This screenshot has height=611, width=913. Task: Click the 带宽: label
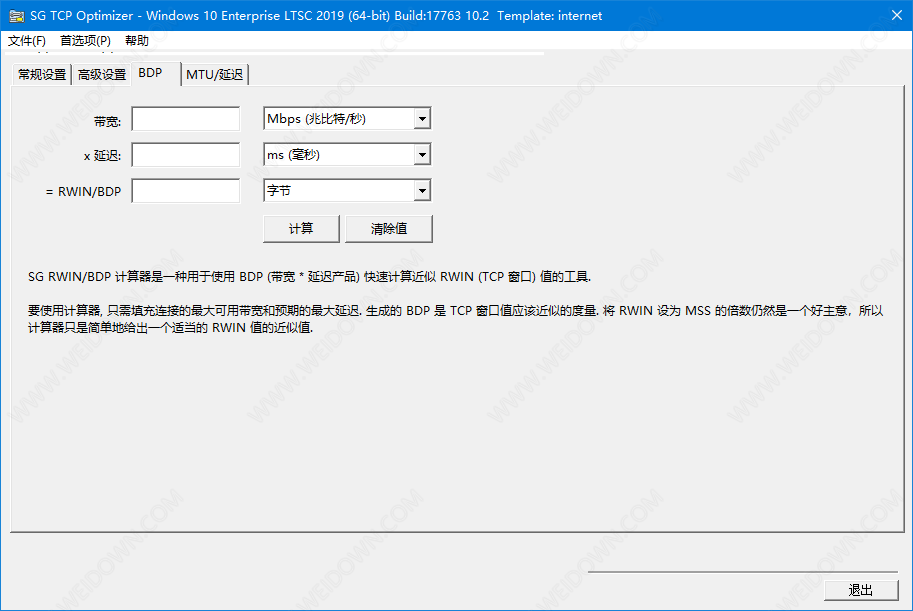(107, 122)
